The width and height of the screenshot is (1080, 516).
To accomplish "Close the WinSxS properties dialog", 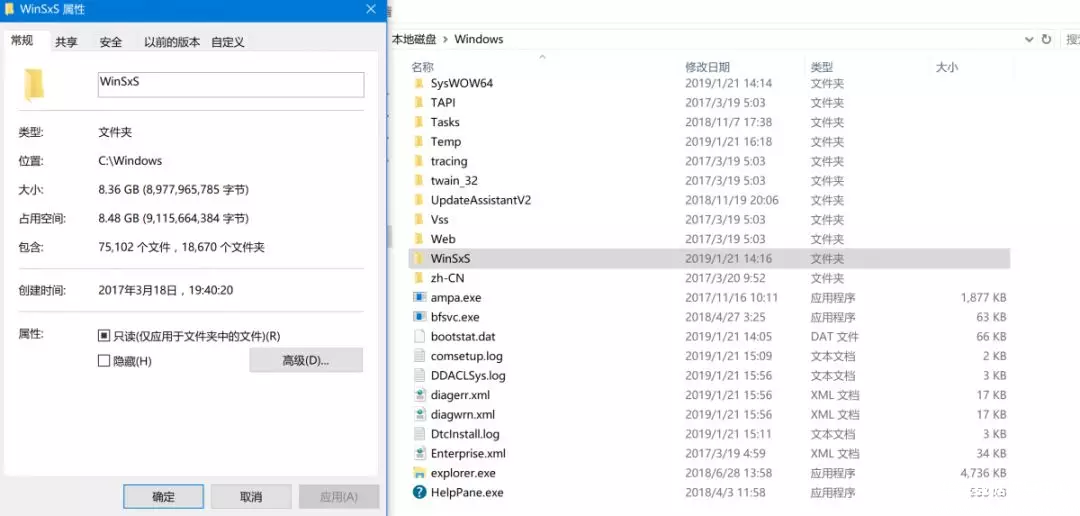I will click(371, 9).
